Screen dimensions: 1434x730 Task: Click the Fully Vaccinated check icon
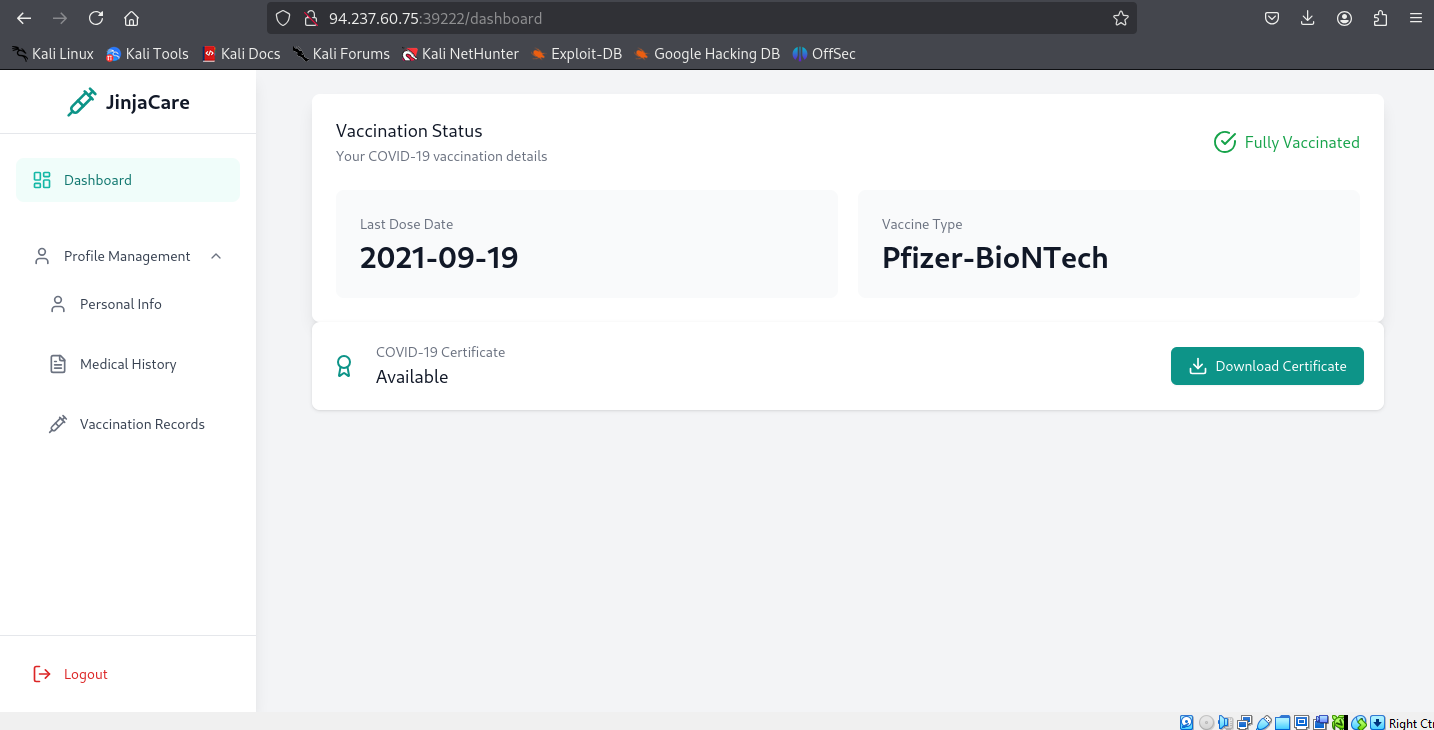[1225, 142]
